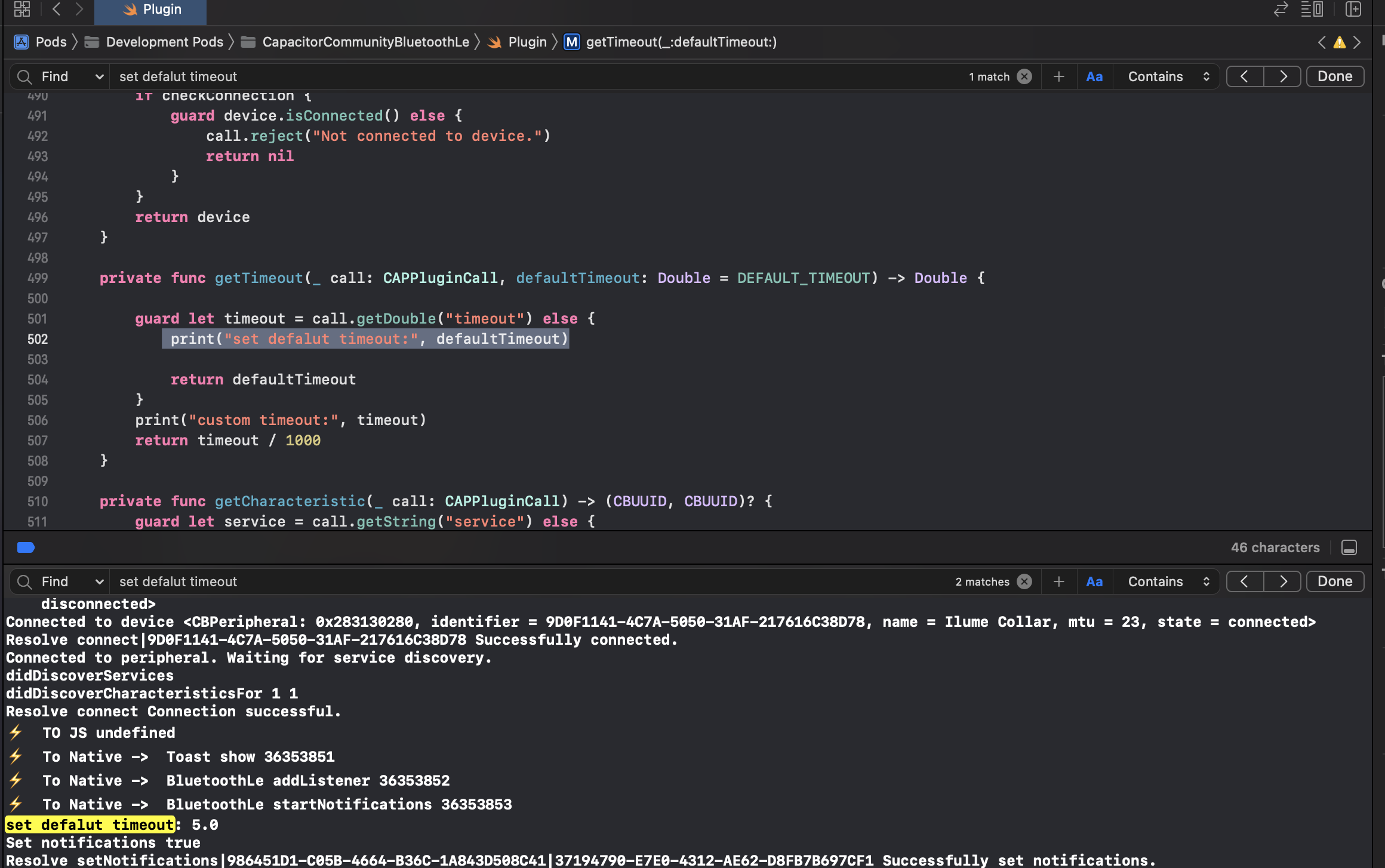Viewport: 1385px width, 868px height.
Task: Clear the console search using the x on 2 matches
Action: [1024, 581]
